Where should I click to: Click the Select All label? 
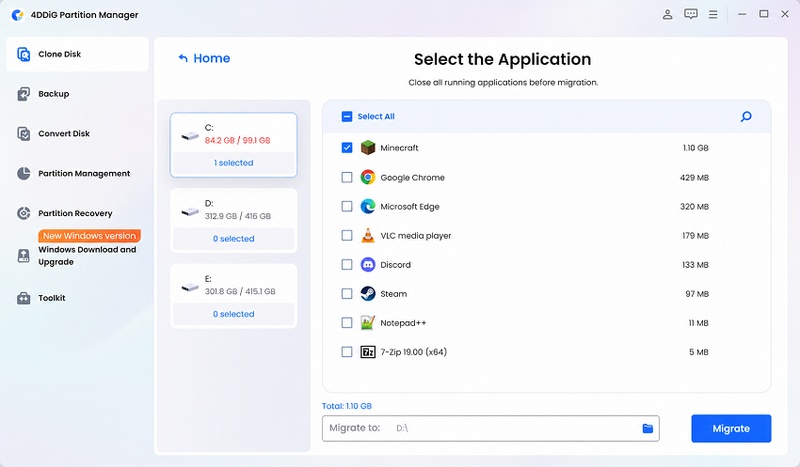[x=376, y=117]
